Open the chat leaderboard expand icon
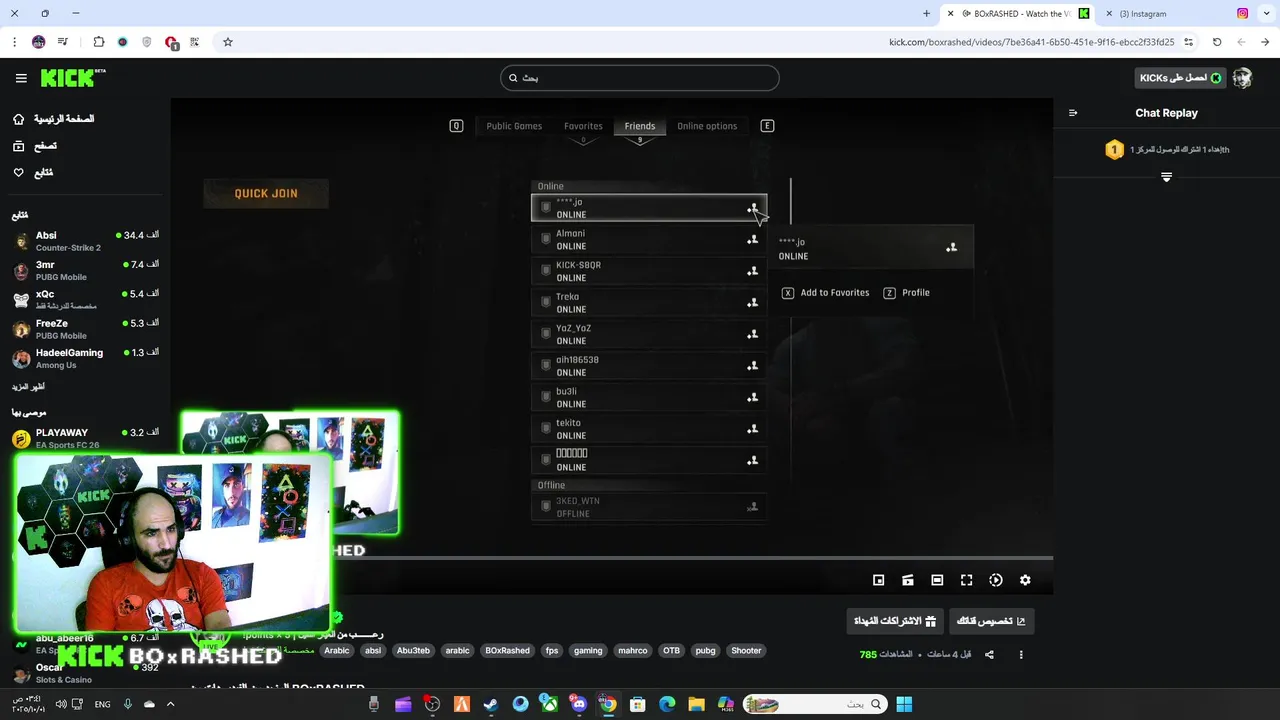 [x=1166, y=177]
